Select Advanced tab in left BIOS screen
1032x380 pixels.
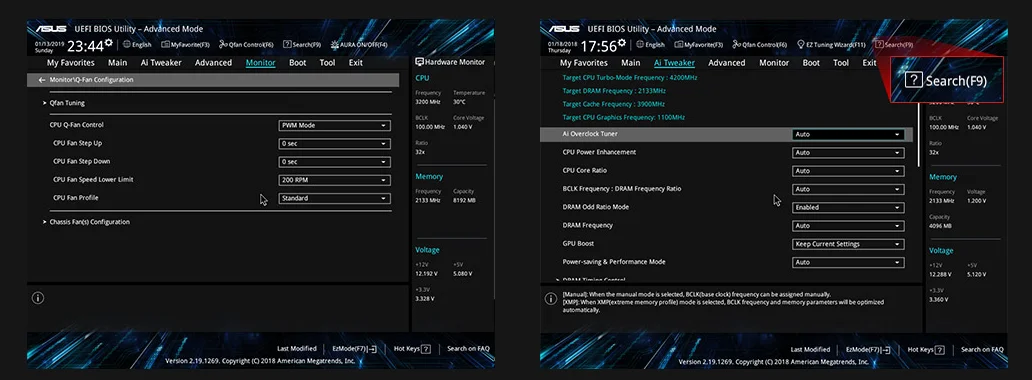point(213,63)
